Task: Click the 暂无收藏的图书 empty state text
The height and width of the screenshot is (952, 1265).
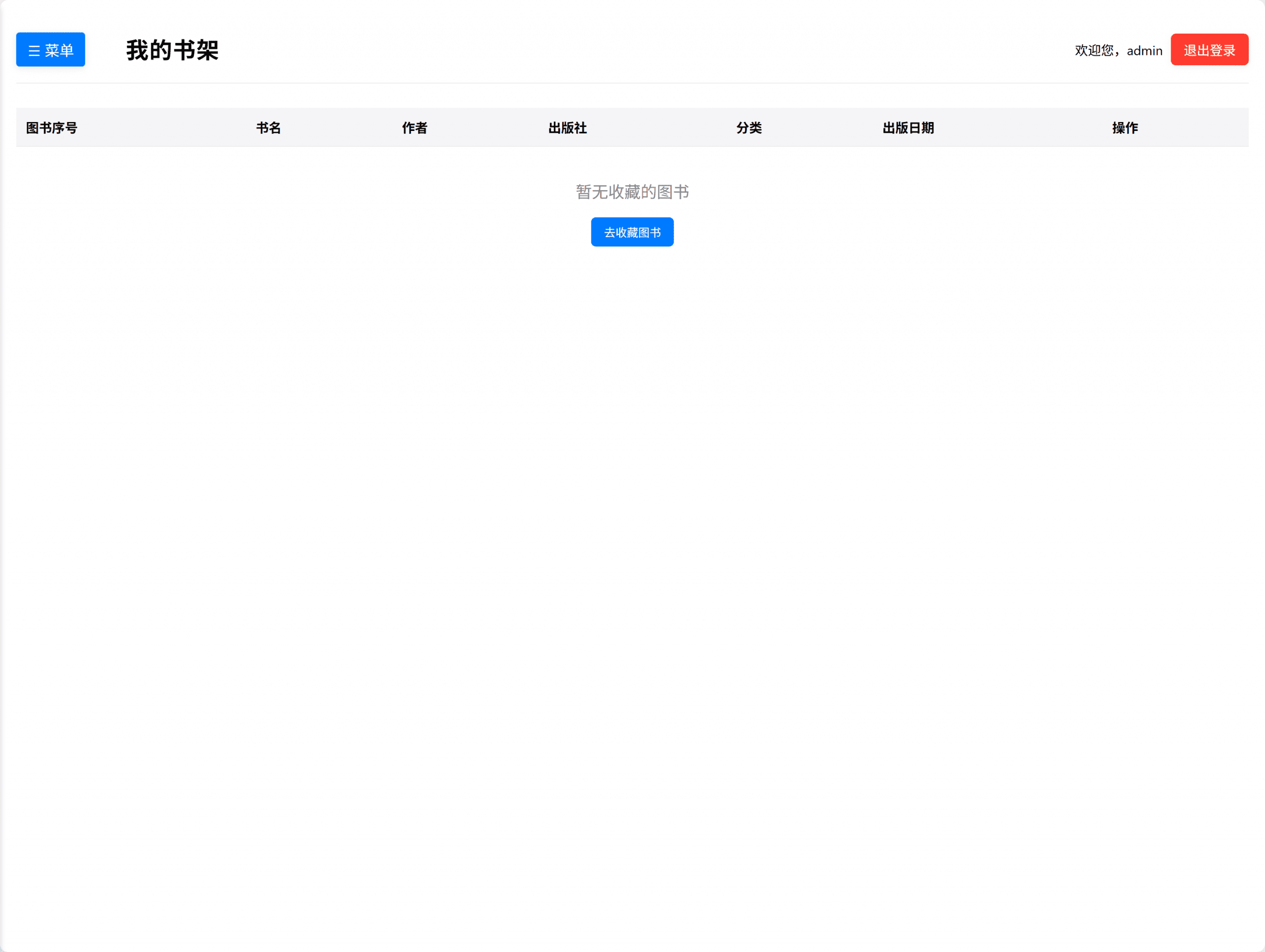Action: click(x=632, y=192)
